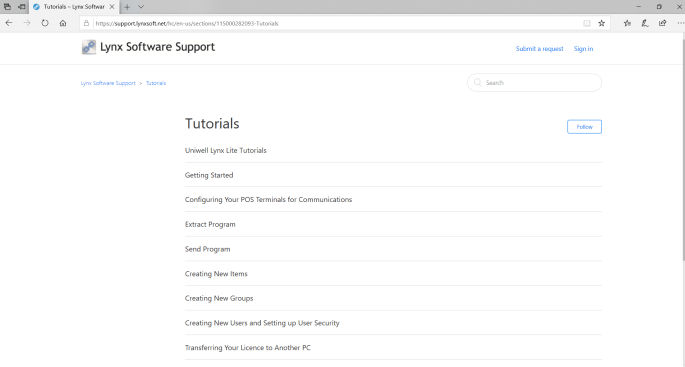Minimize the browser window
Image resolution: width=685 pixels, height=367 pixels.
638,7
